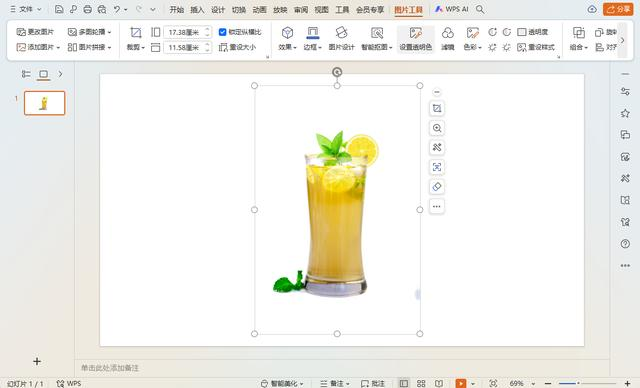The height and width of the screenshot is (388, 640).
Task: Click the 更改图片 (change picture) button
Action: click(35, 32)
